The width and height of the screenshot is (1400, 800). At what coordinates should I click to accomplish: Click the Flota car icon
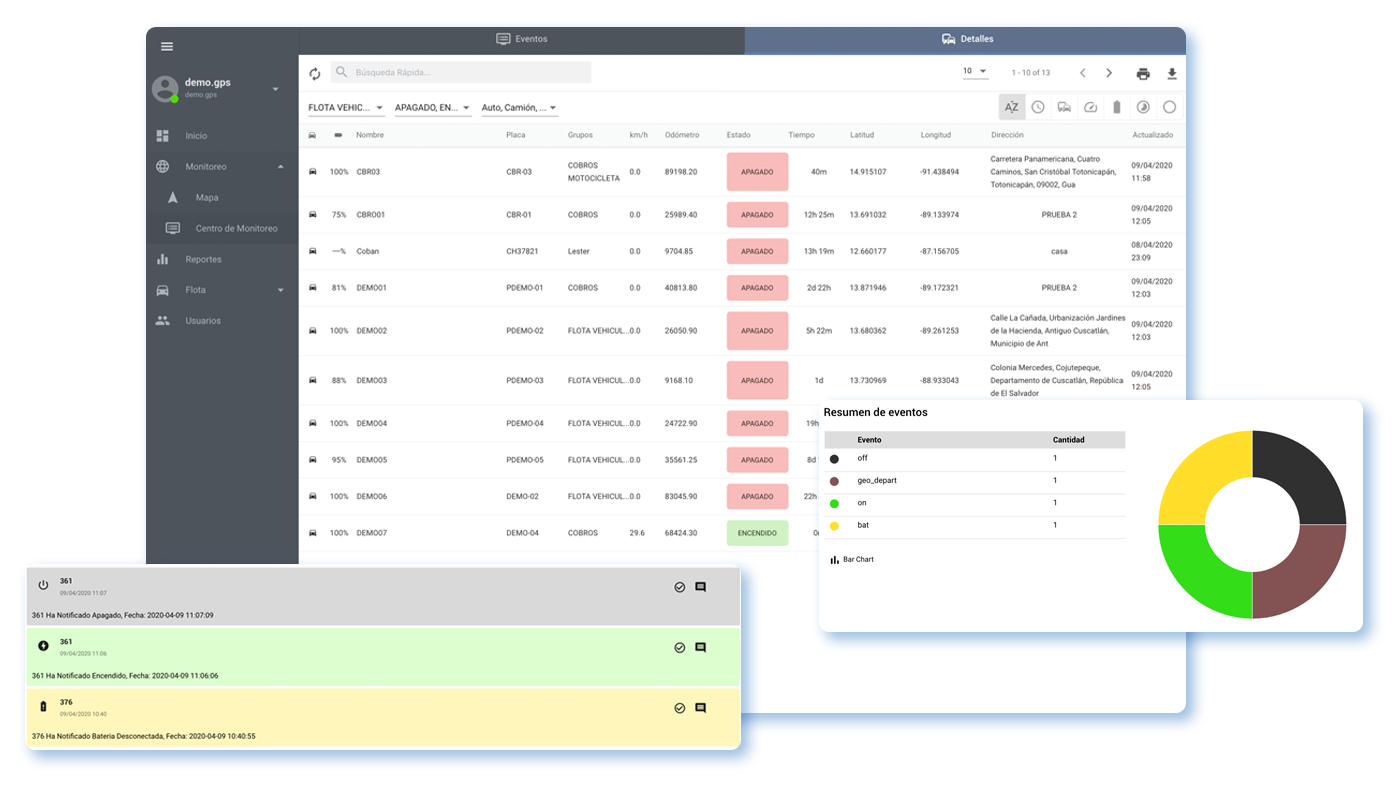[x=163, y=290]
